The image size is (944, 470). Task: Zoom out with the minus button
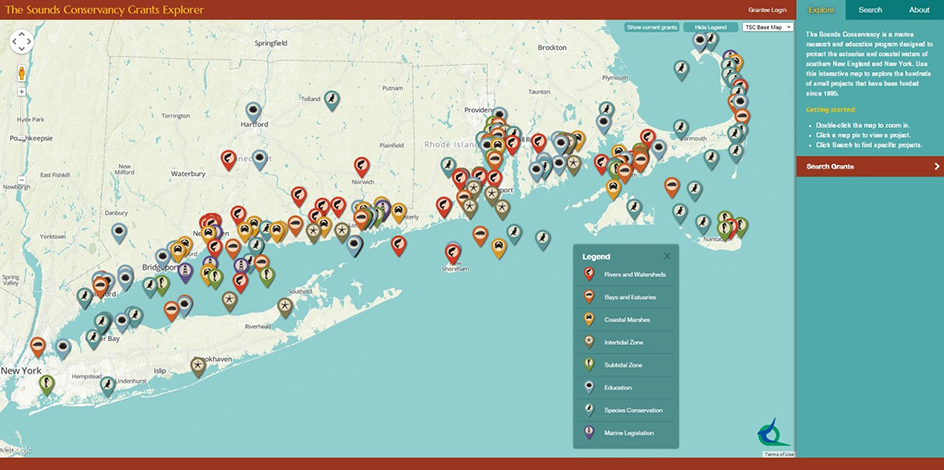pyautogui.click(x=22, y=180)
